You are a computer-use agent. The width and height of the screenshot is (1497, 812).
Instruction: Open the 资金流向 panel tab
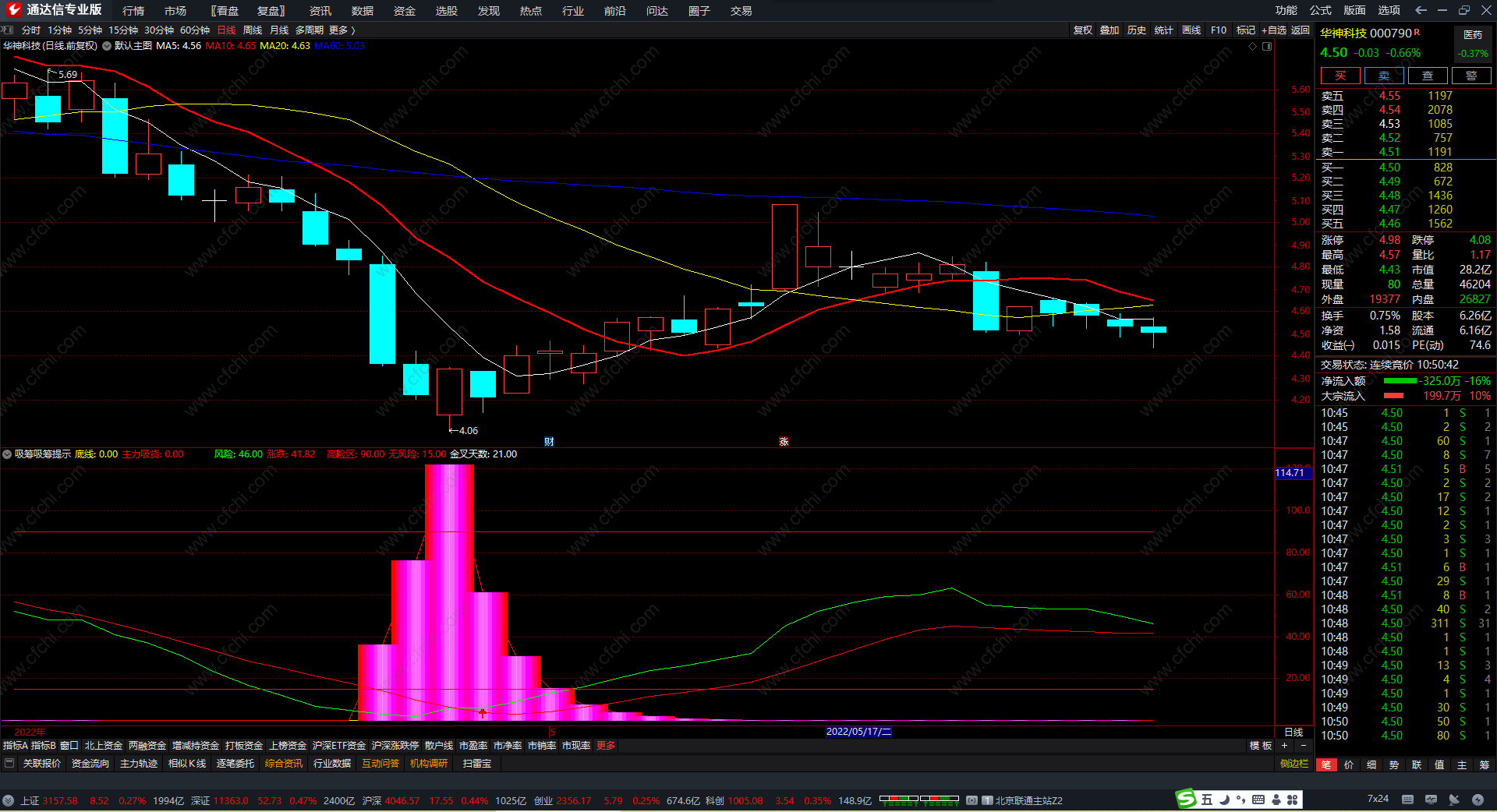(x=90, y=764)
